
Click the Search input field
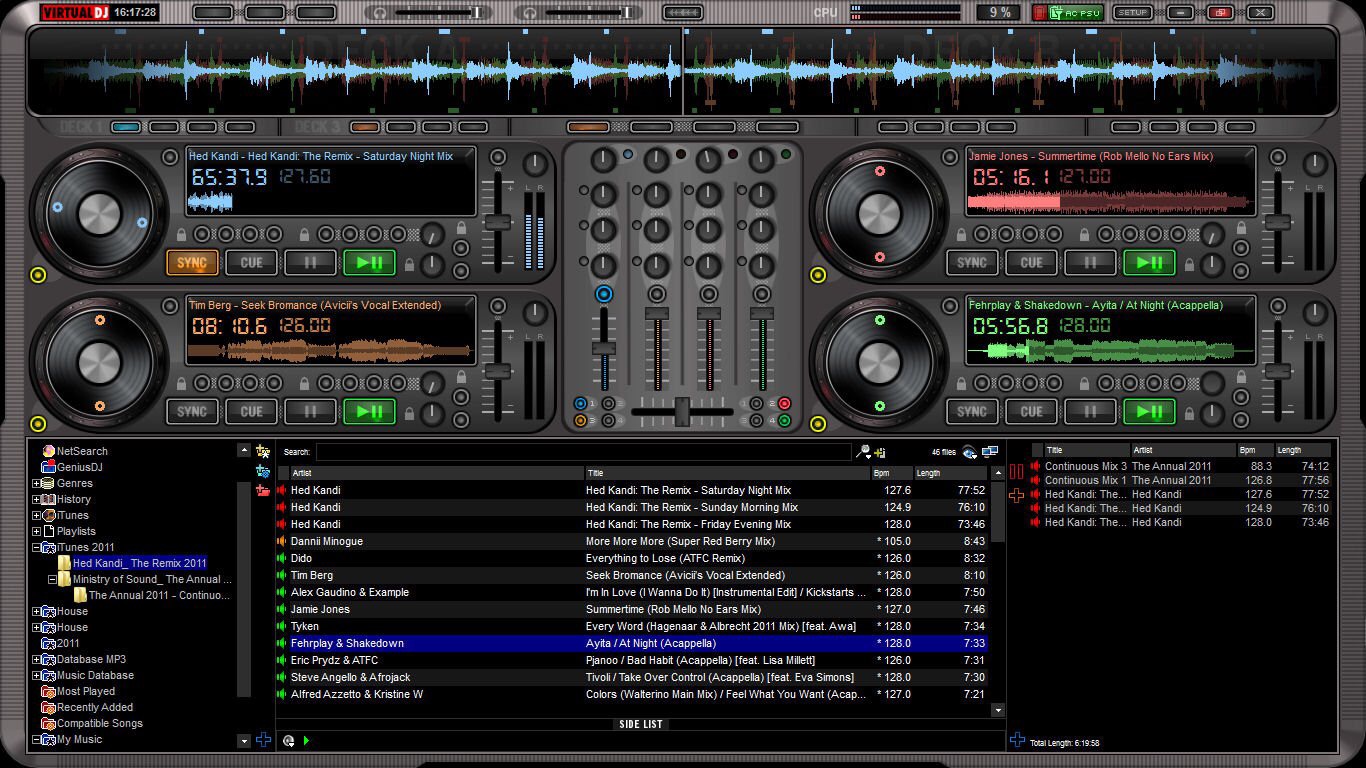[x=584, y=452]
